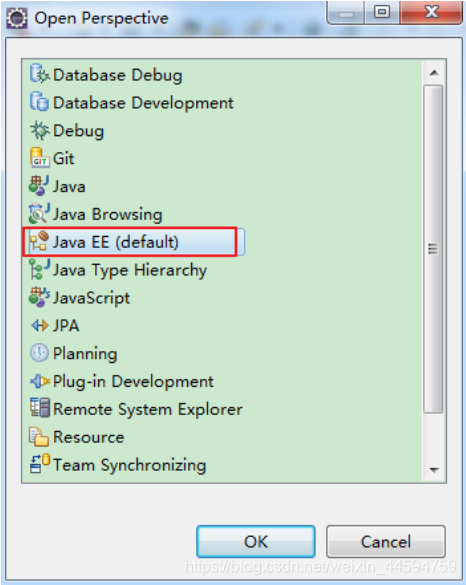Minimize the Open Perspective window

click(x=345, y=13)
